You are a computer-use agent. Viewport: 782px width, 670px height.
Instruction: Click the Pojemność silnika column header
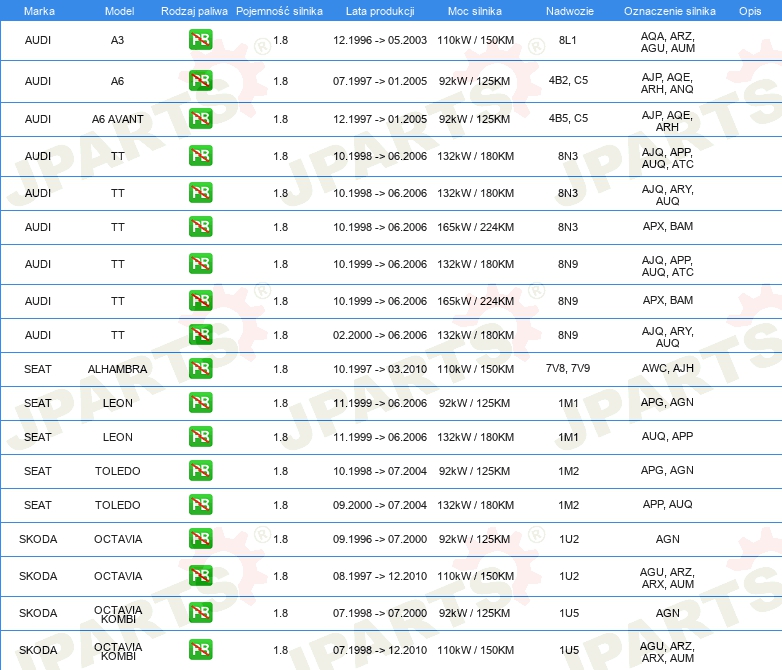[x=279, y=11]
